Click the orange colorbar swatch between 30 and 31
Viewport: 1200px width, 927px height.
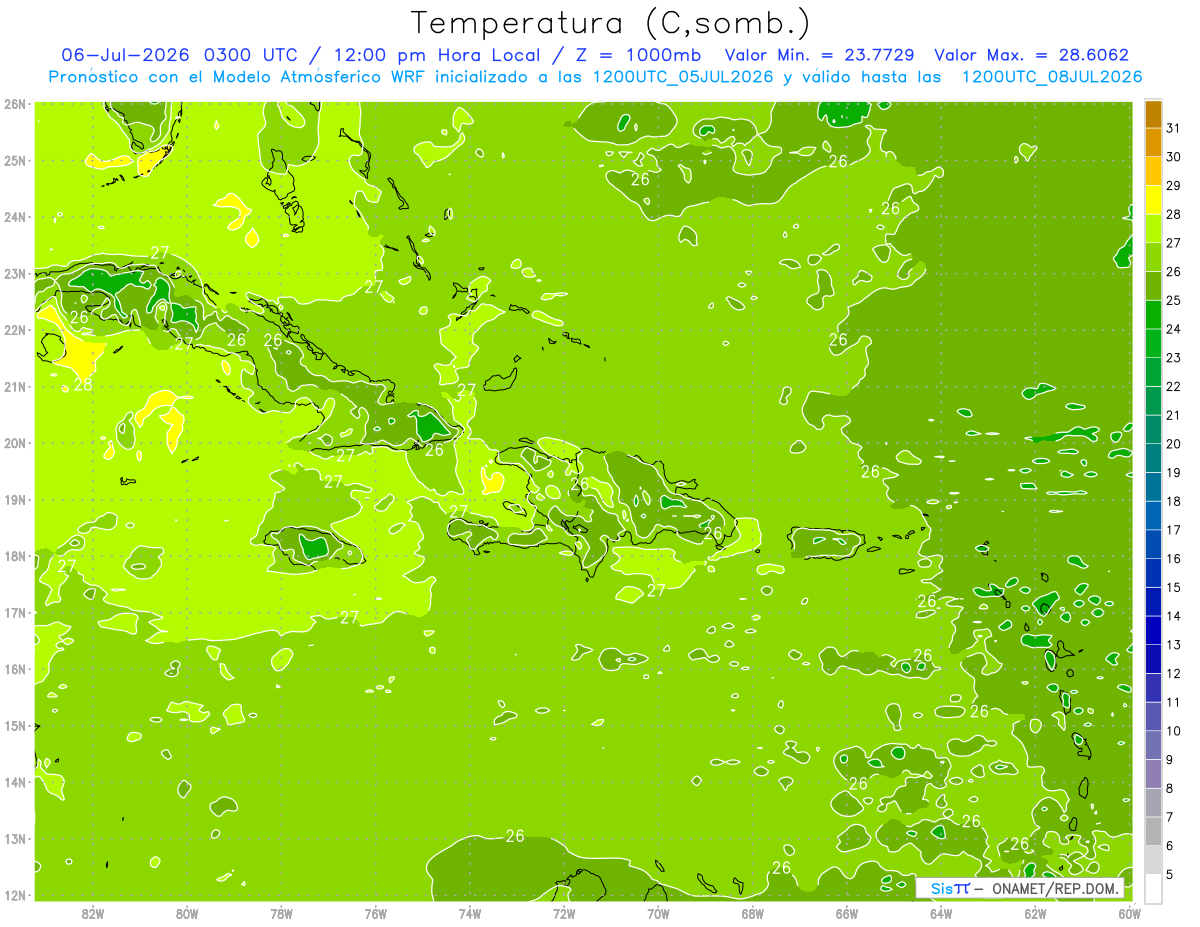[1153, 143]
